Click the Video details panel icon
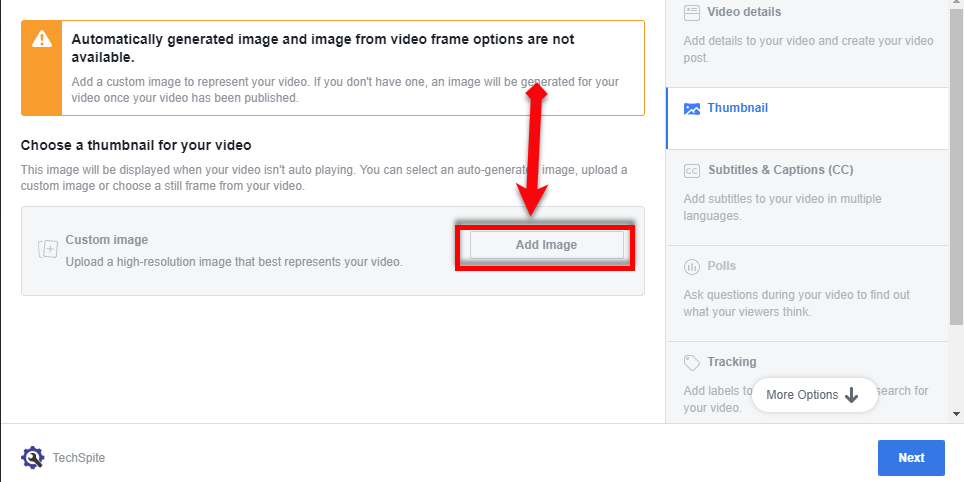Image resolution: width=964 pixels, height=482 pixels. click(x=691, y=12)
